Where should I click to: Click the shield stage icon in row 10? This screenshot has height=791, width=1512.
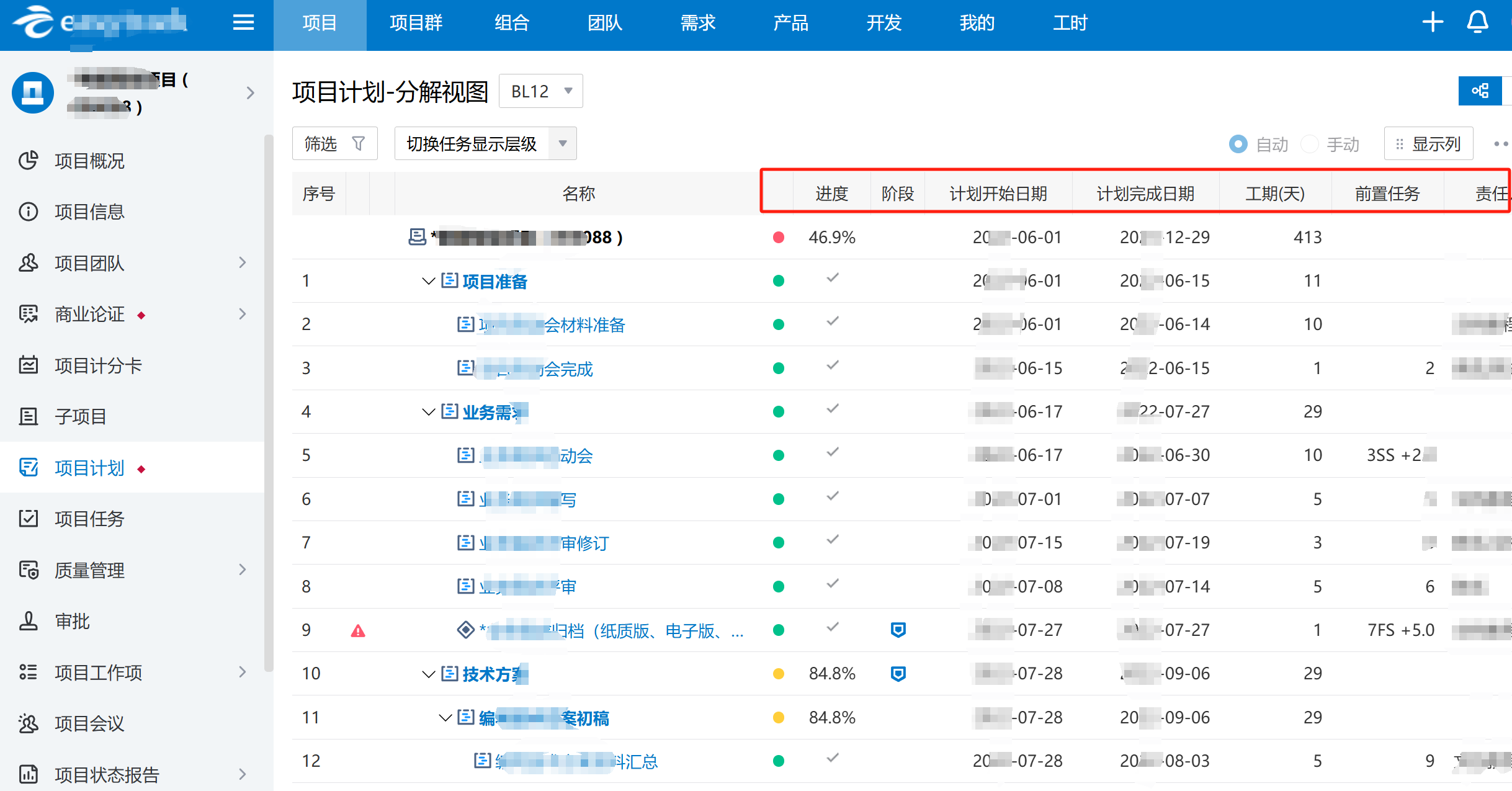[898, 674]
